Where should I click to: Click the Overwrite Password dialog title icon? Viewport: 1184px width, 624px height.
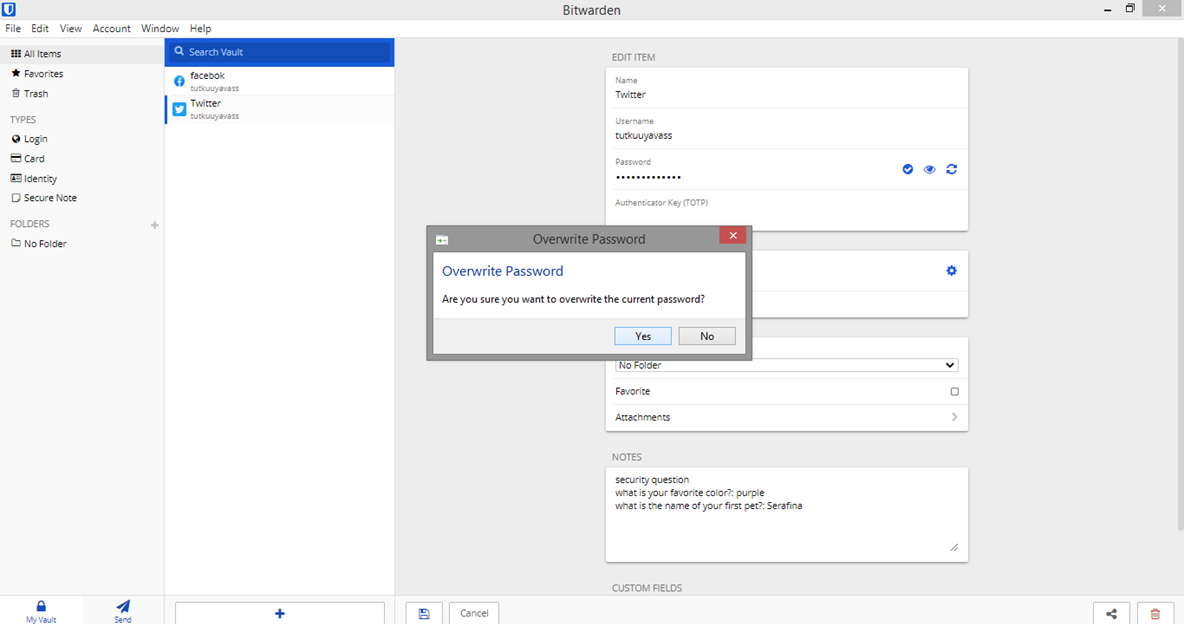coord(442,240)
